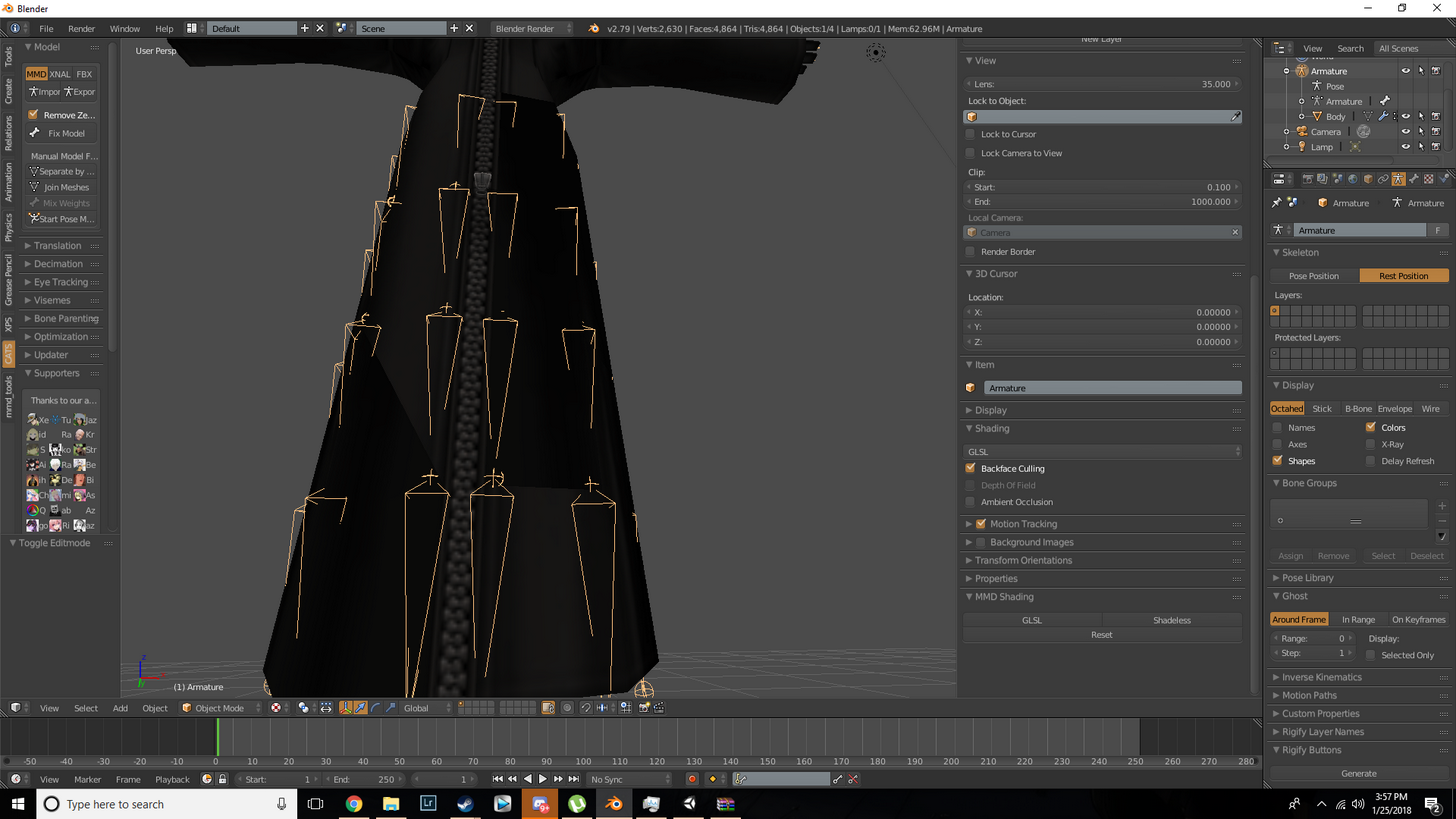Switch to the Stick display tab
Viewport: 1456px width, 819px height.
1322,408
